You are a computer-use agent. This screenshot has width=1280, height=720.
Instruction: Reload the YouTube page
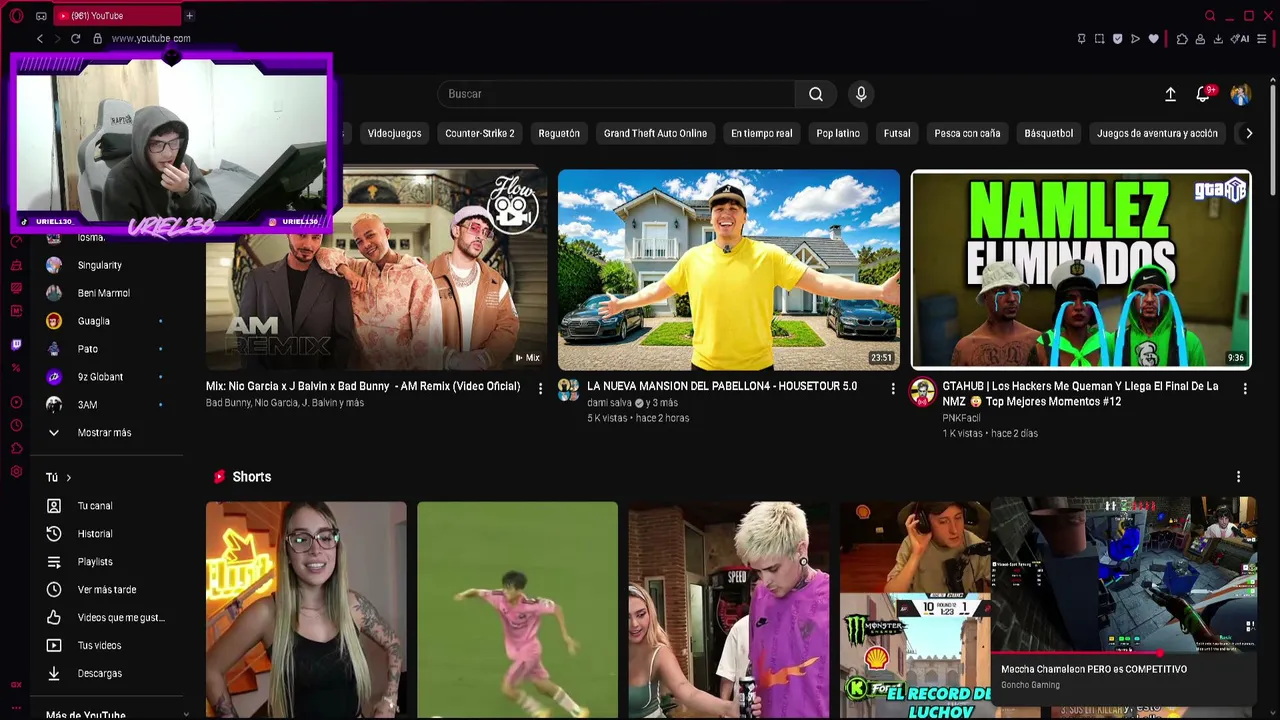click(75, 39)
